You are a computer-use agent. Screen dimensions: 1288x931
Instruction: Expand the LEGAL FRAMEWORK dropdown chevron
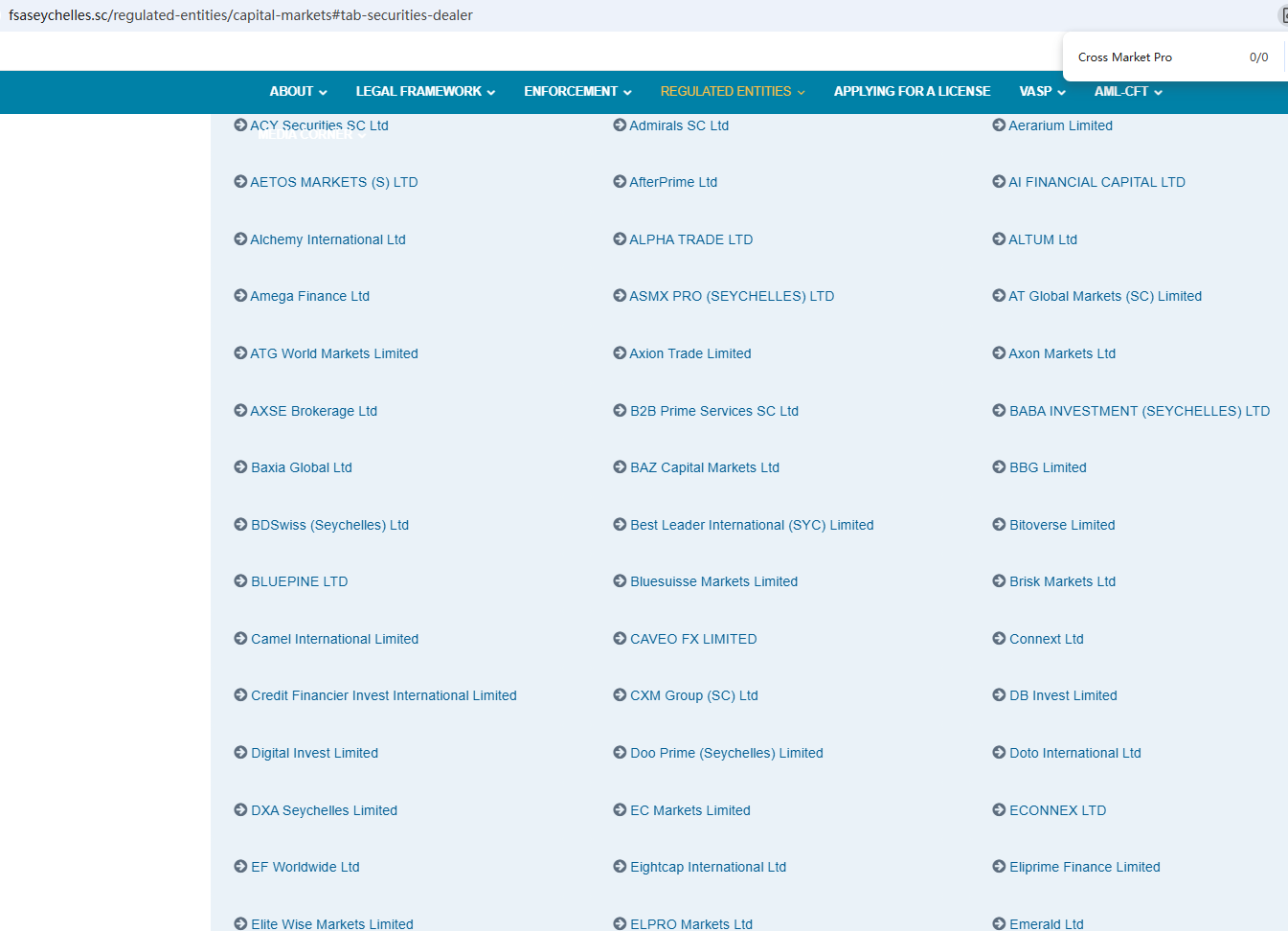(491, 93)
